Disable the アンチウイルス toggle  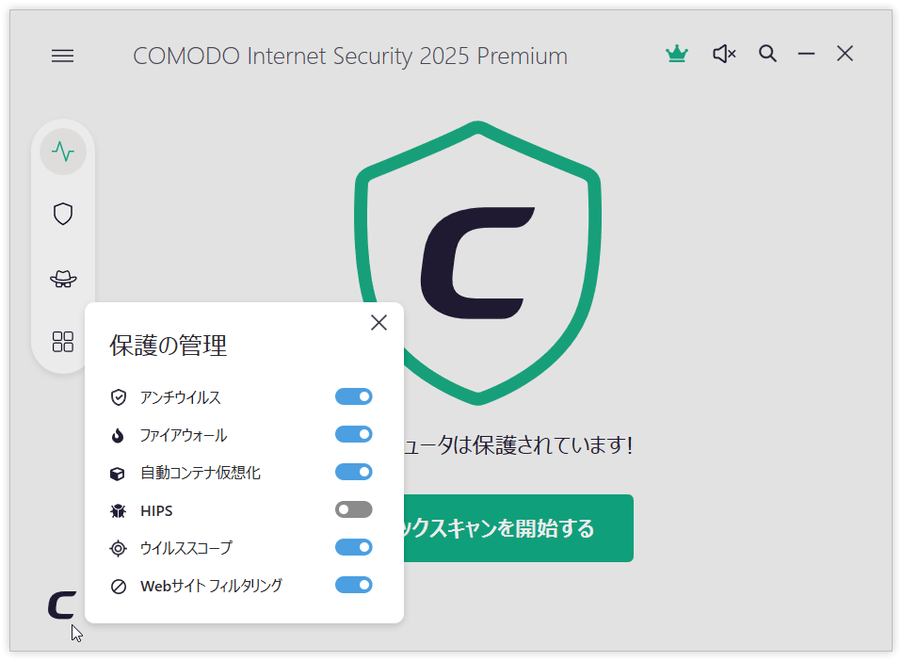click(354, 396)
